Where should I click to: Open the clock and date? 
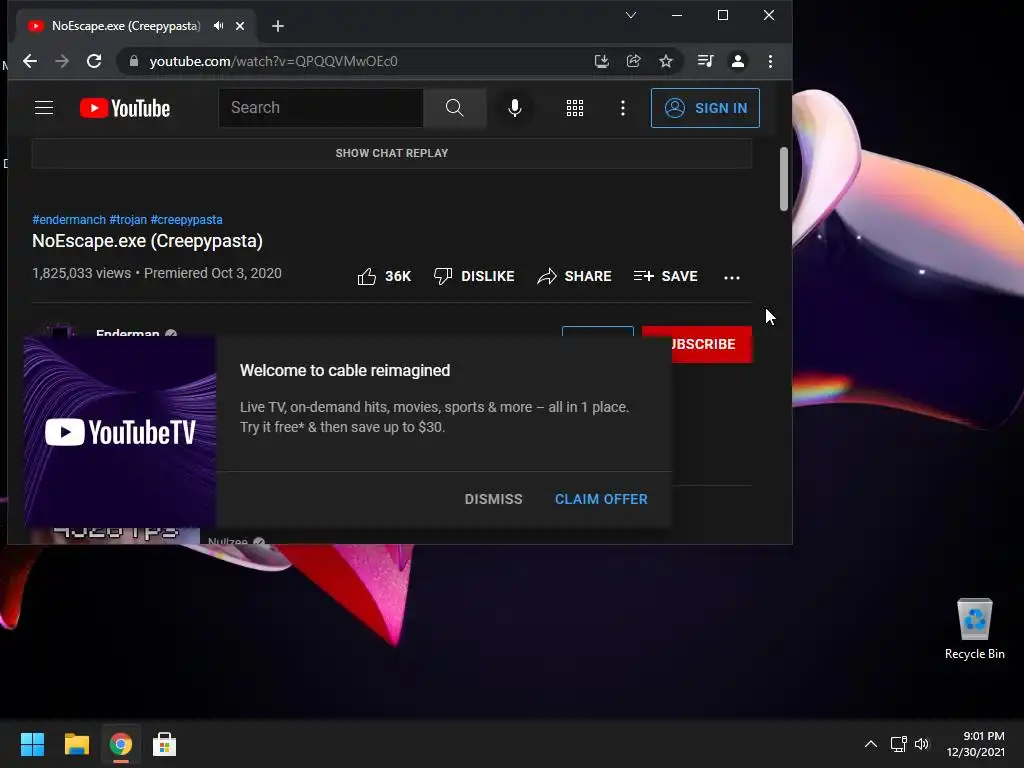click(976, 744)
